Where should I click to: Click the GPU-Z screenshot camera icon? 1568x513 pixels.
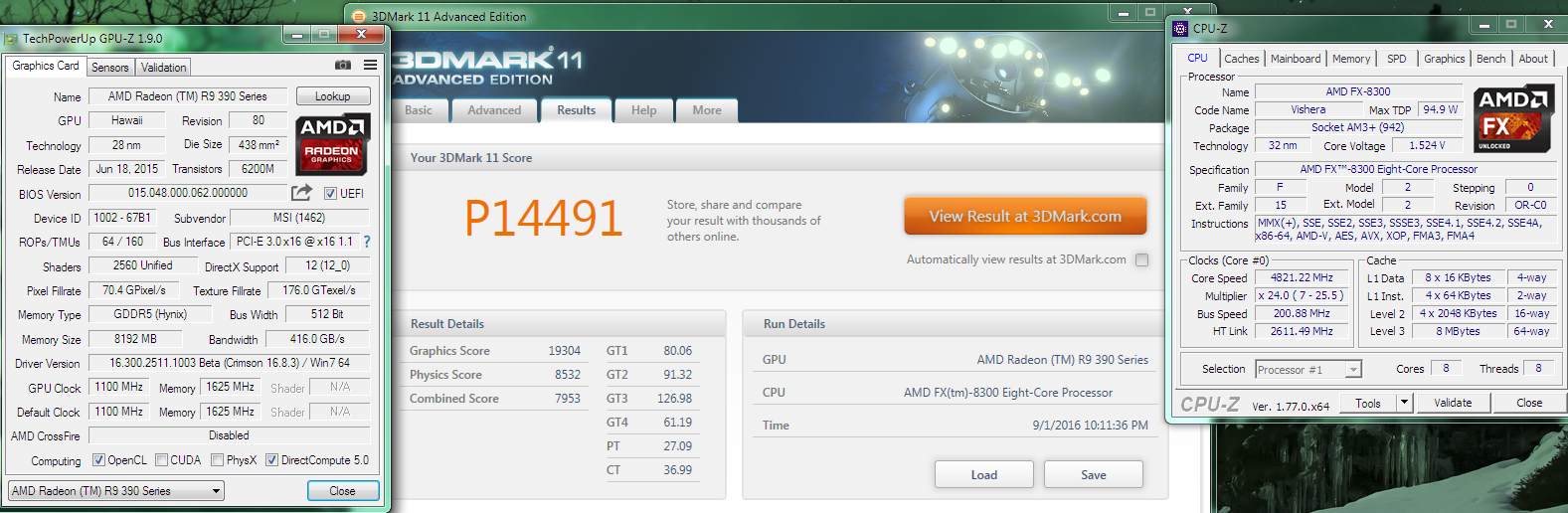point(343,65)
